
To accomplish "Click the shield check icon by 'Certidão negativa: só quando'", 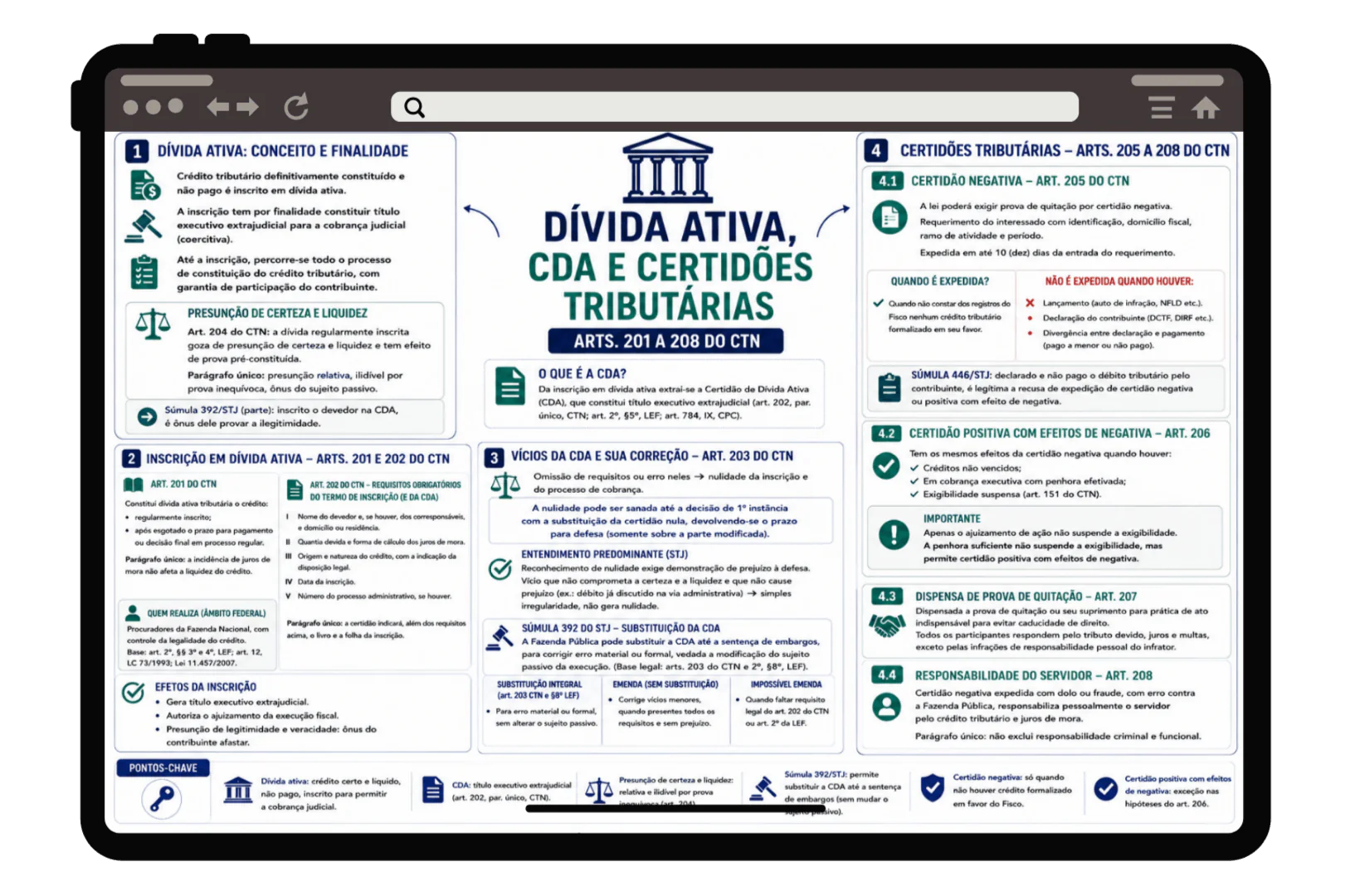I will (x=933, y=788).
